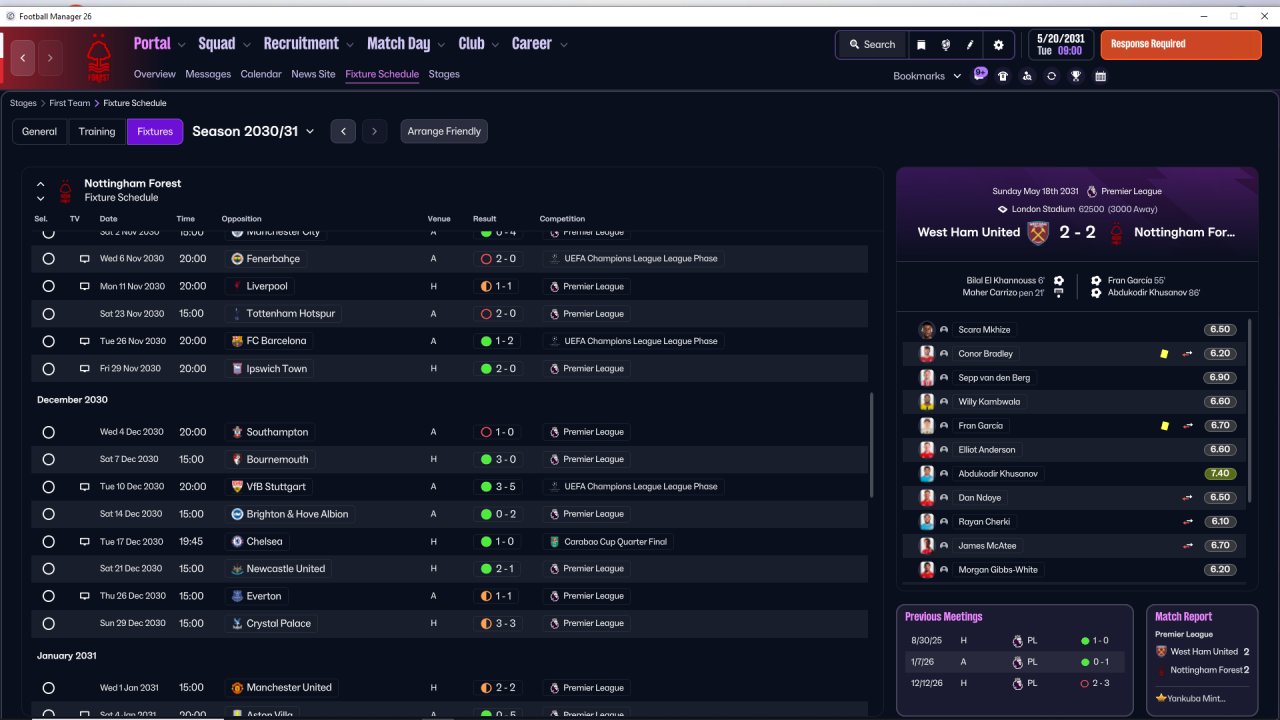Click the Carabao Cup icon in the Chelsea row
This screenshot has height=720, width=1280.
tap(555, 542)
